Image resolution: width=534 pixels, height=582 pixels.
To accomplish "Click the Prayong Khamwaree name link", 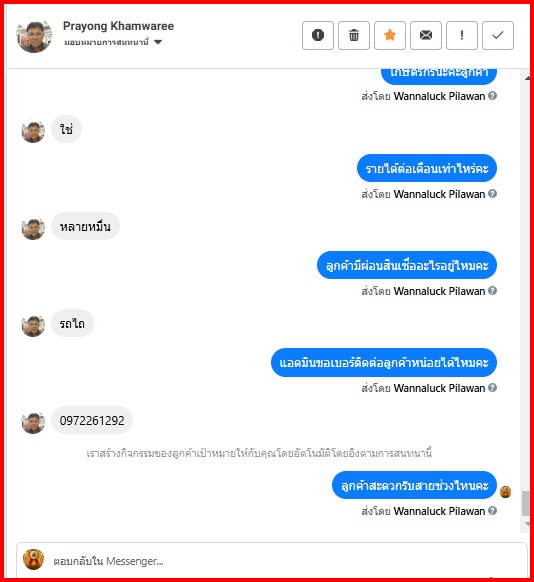I will [x=118, y=26].
